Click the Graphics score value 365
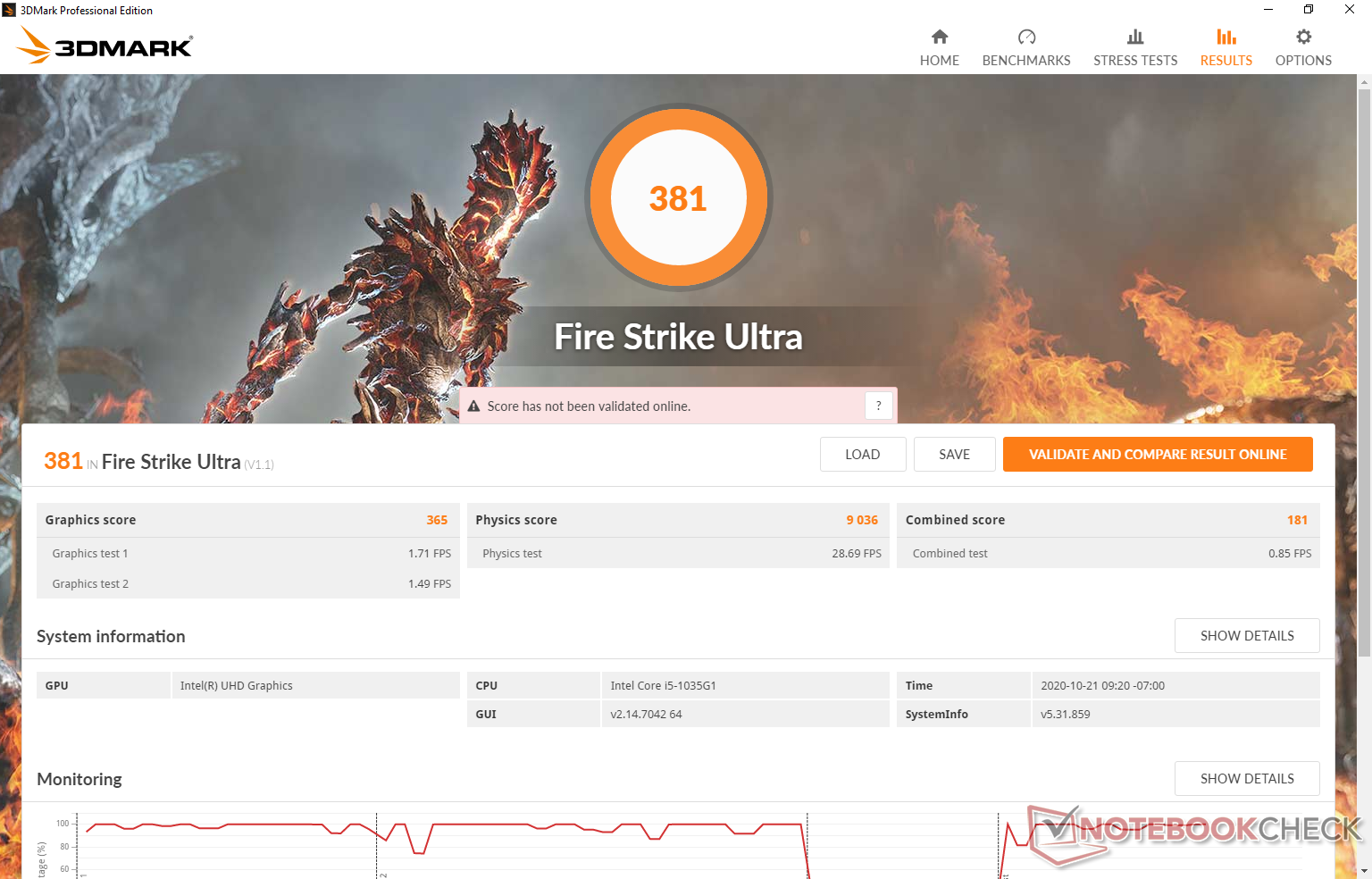 [437, 520]
